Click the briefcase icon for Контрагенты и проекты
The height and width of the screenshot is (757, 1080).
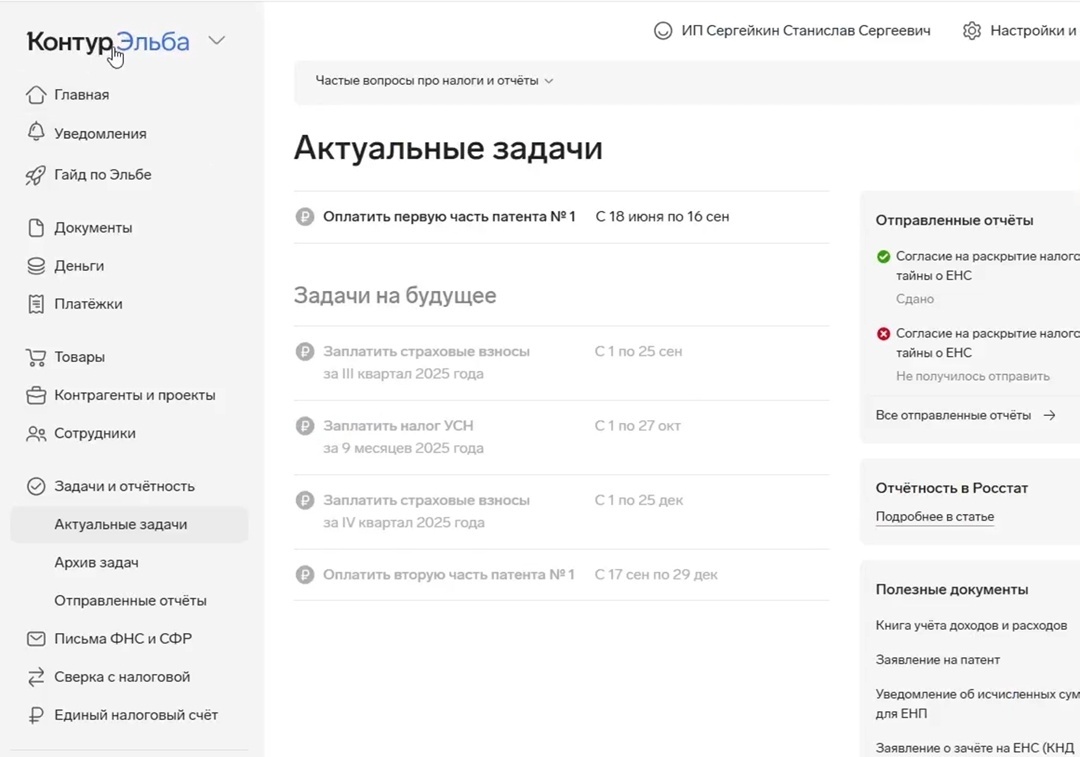click(36, 395)
